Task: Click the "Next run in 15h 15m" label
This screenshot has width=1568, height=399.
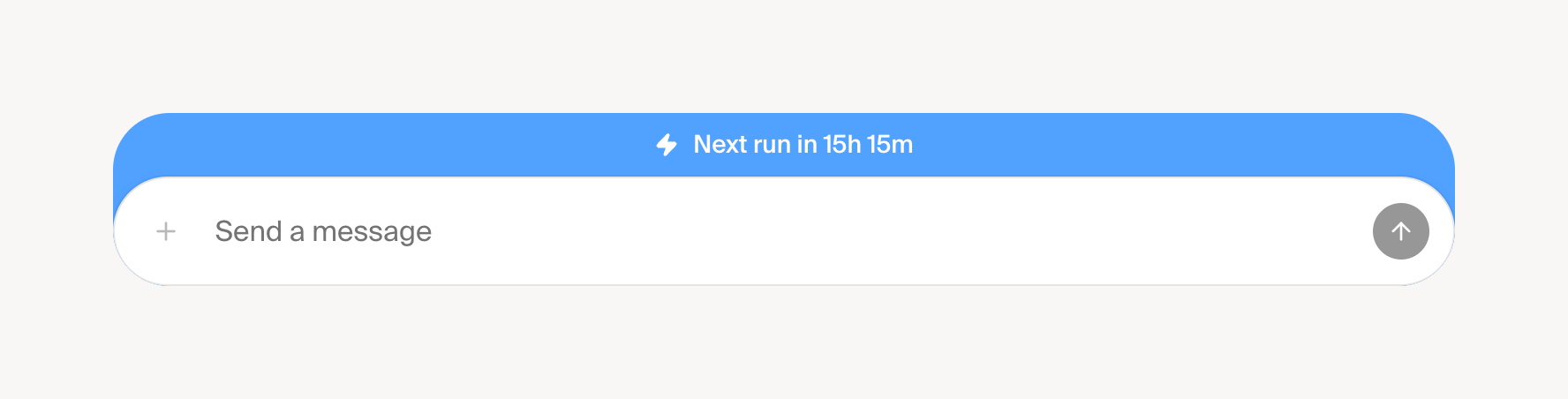Action: coord(803,145)
